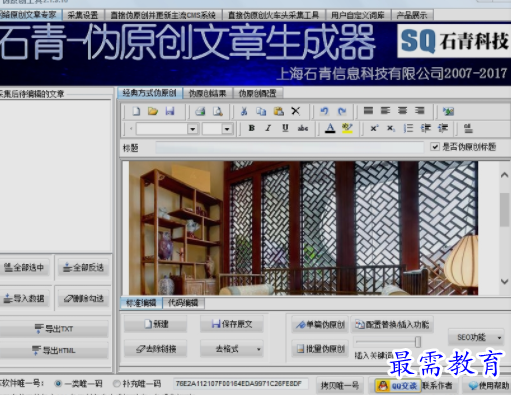Click the 全部反选 button
Image resolution: width=511 pixels, height=395 pixels.
point(83,267)
